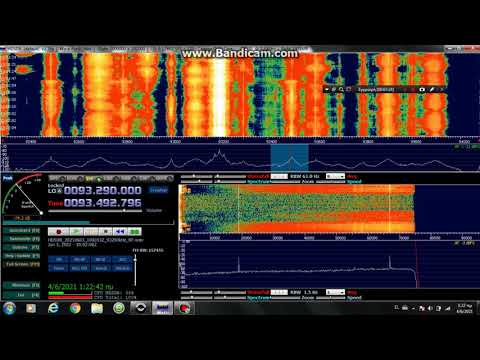Toggle Full Screen [F11]
The image size is (480, 360).
(22, 264)
